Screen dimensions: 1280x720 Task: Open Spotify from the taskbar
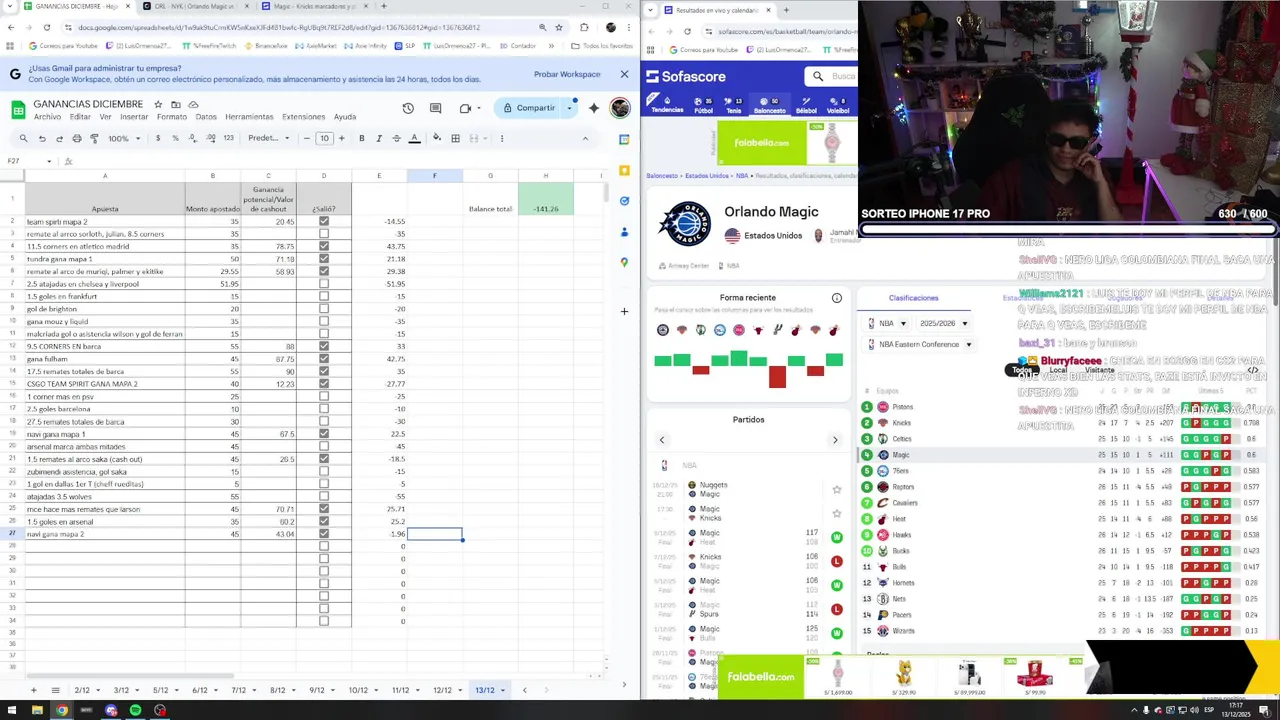[135, 710]
